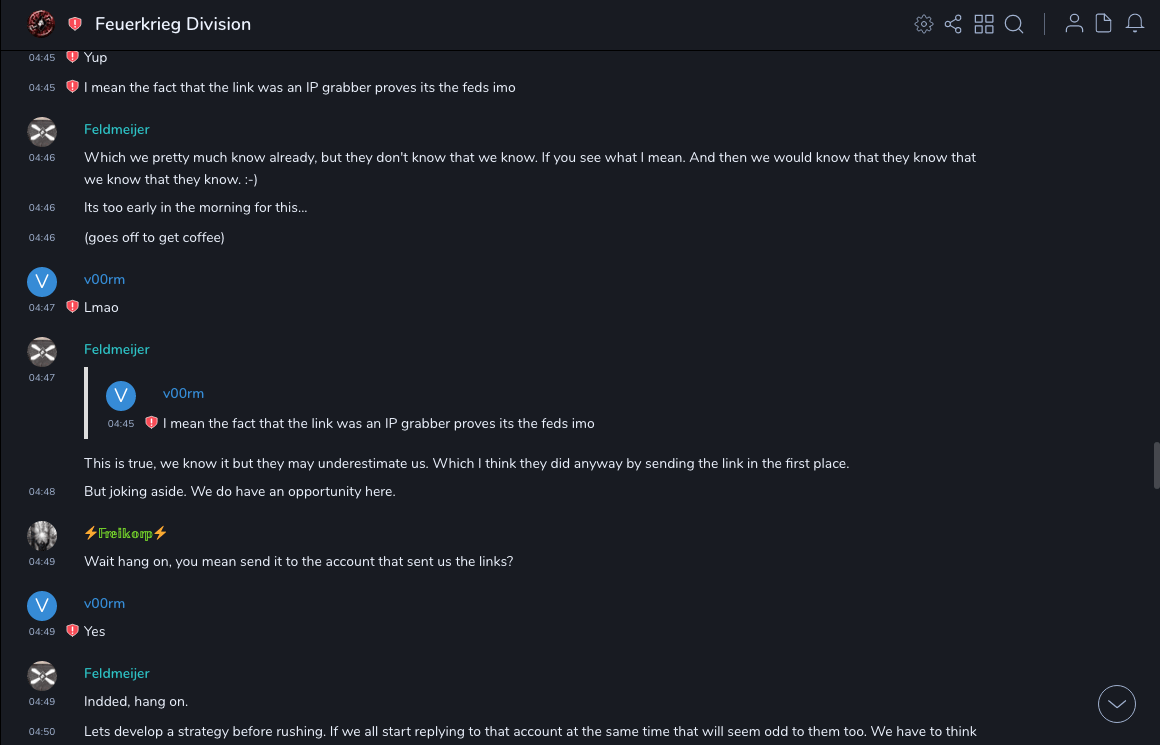Open notifications bell icon

pyautogui.click(x=1135, y=24)
